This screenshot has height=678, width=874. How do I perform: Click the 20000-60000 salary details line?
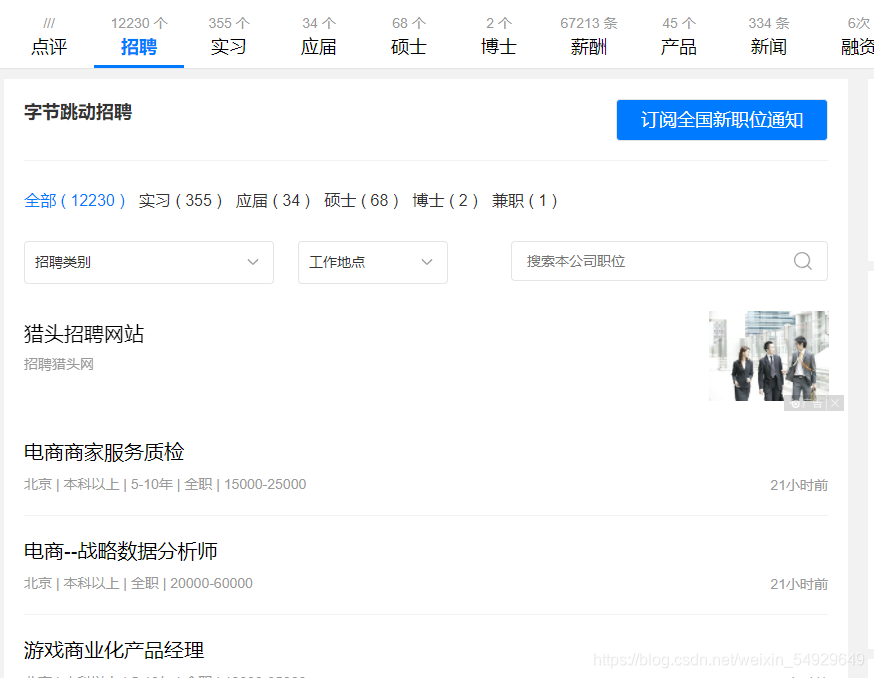tap(138, 583)
